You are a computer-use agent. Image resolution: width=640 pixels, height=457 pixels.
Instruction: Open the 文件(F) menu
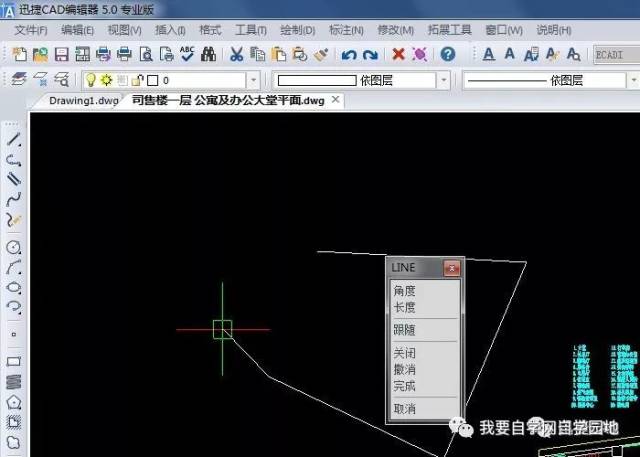(x=31, y=30)
